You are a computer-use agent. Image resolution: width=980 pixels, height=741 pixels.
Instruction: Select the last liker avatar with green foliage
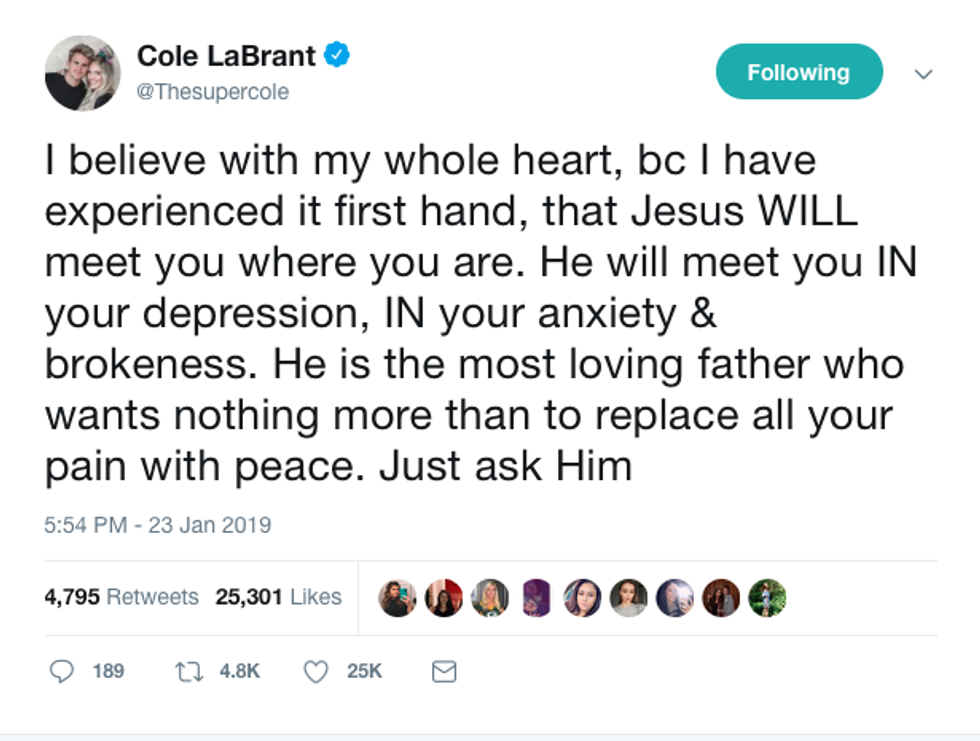(767, 598)
